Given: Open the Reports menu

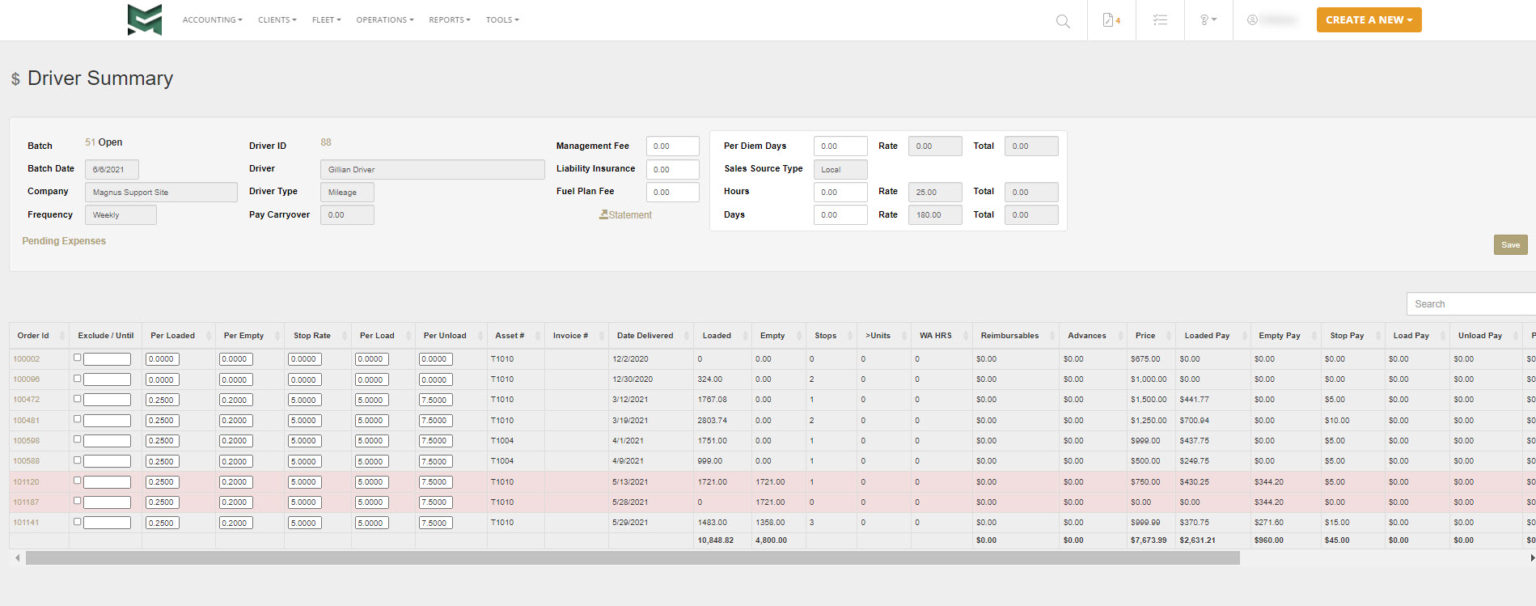Looking at the screenshot, I should [448, 19].
